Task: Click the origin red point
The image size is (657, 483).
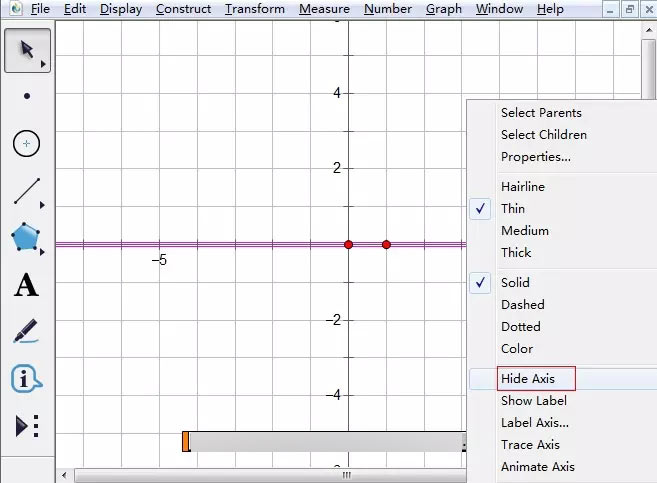Action: (x=348, y=244)
